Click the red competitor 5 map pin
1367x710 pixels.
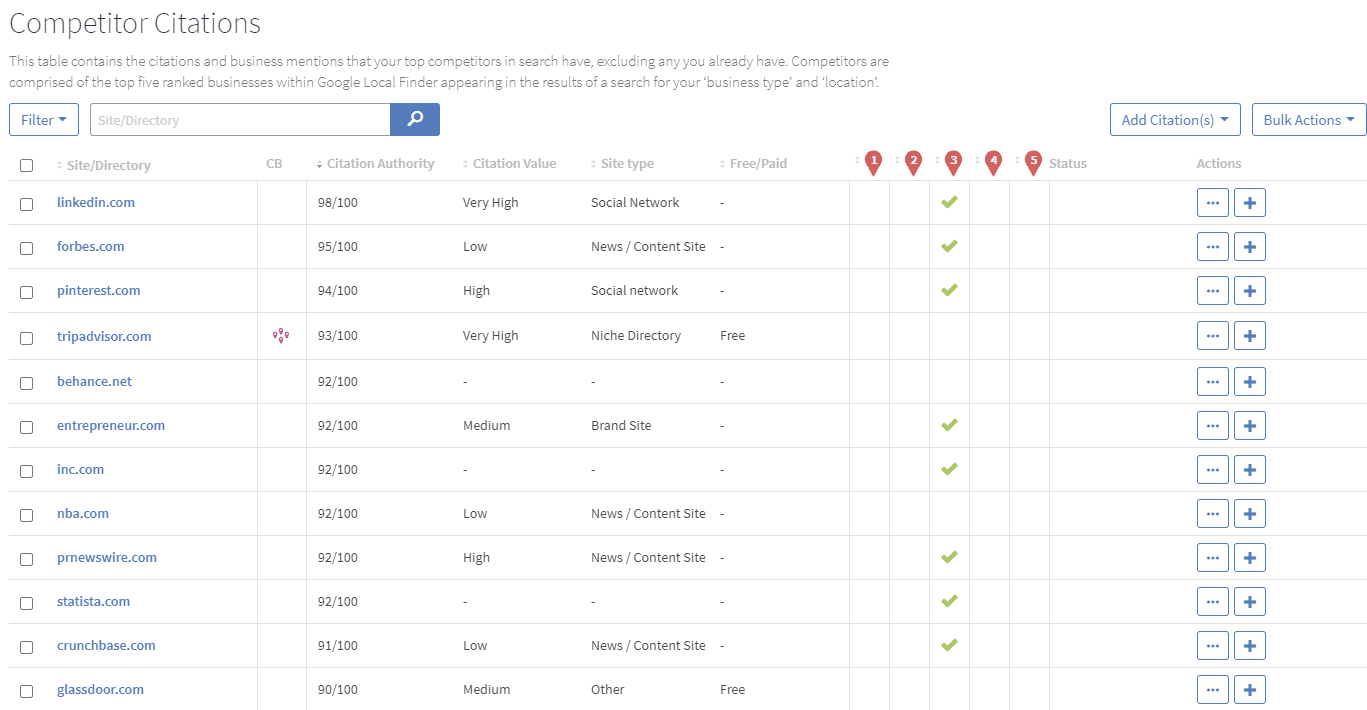click(1033, 163)
